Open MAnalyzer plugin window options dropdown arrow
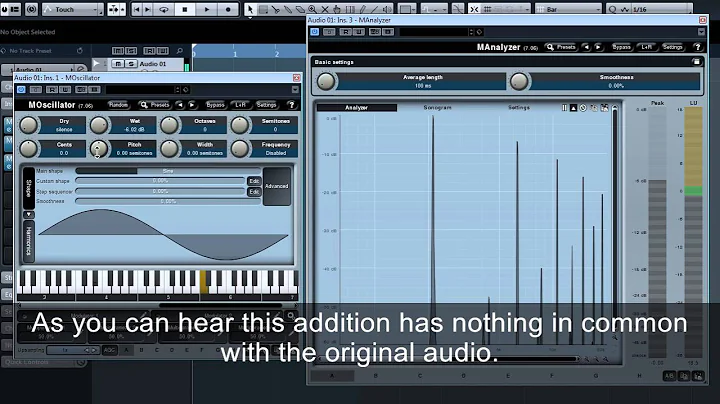Screen dimensions: 720x404 (701, 32)
